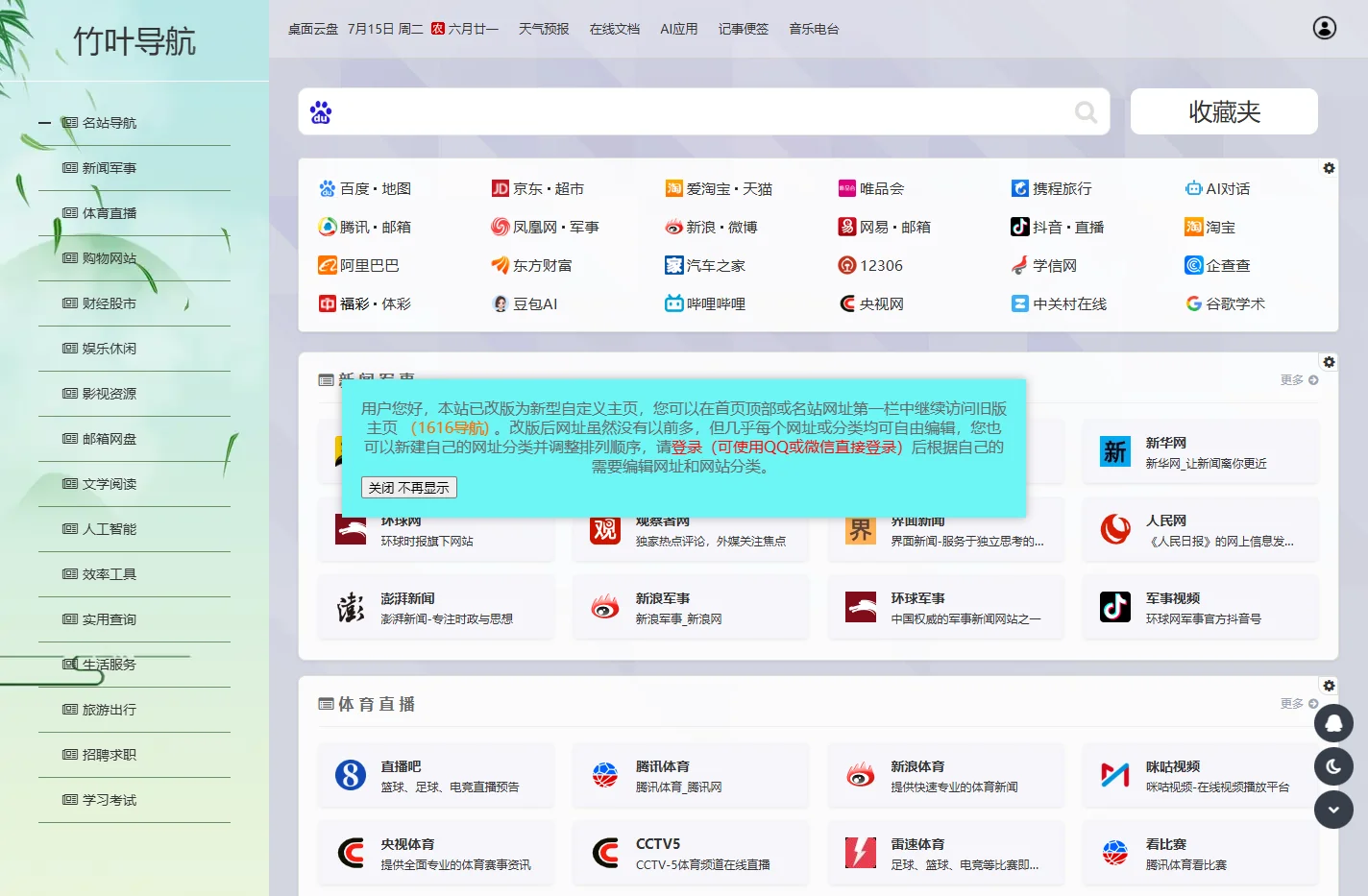
Task: Open settings gear of the sports section
Action: click(x=1329, y=686)
